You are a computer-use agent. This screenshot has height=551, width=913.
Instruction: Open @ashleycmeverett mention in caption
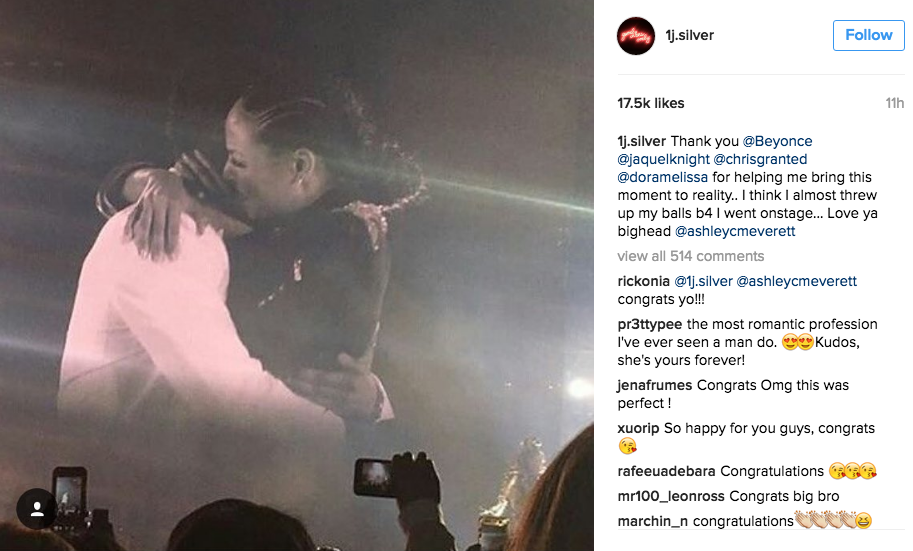[x=735, y=231]
